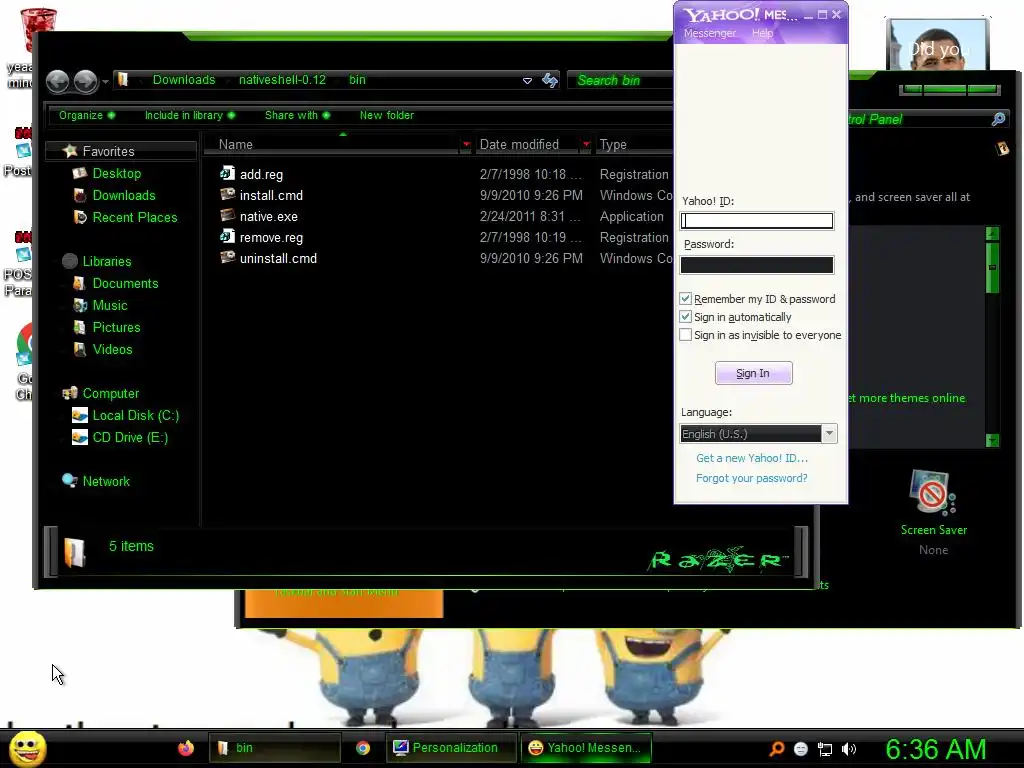The height and width of the screenshot is (768, 1024).
Task: Open the Music library
Action: pos(110,305)
